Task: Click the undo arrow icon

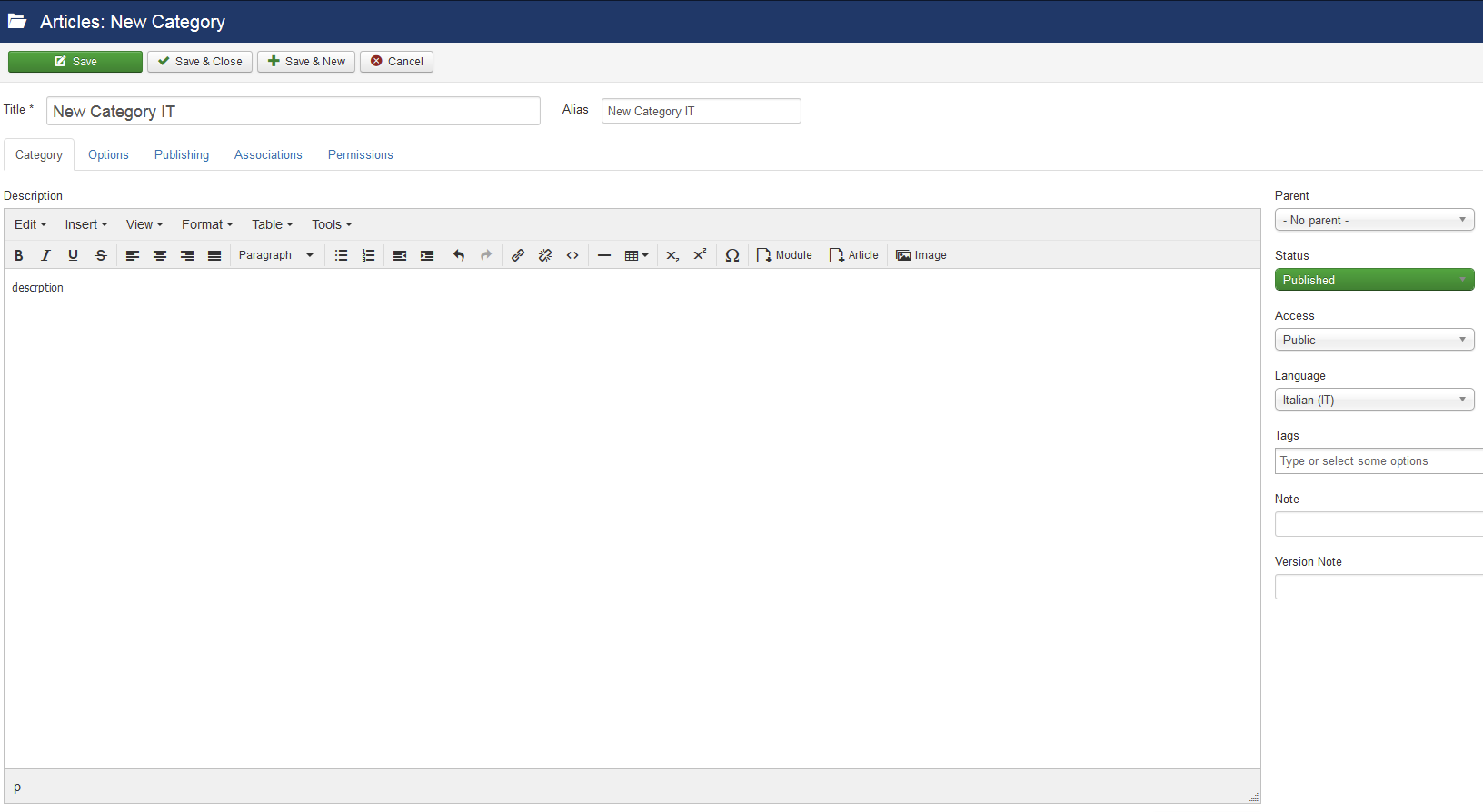Action: click(459, 255)
